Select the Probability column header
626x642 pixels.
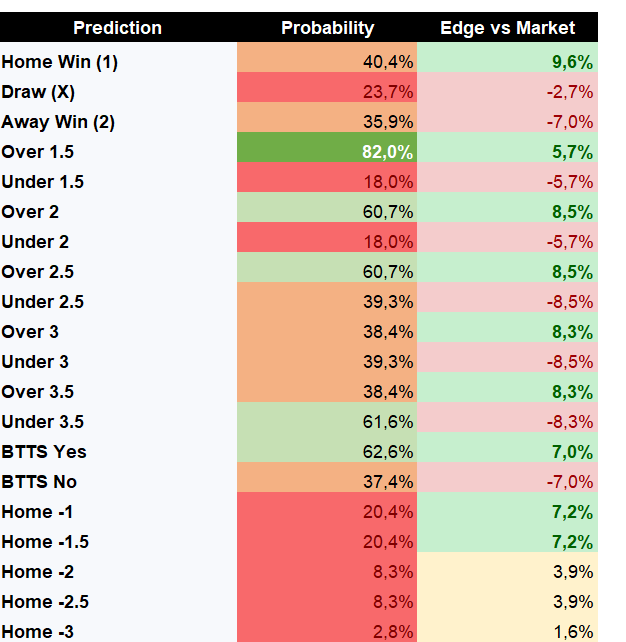pyautogui.click(x=327, y=27)
